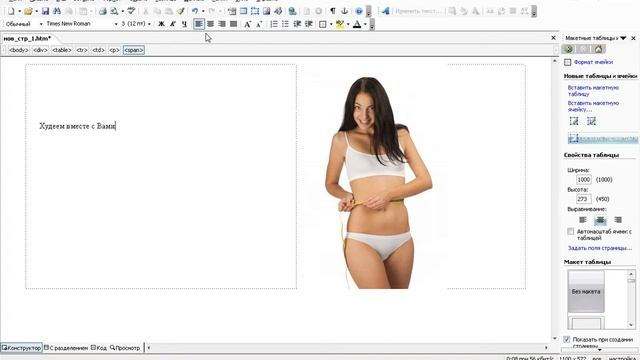Open the paragraph style dropdown
Screen dimensions: 640x360
pos(41,24)
